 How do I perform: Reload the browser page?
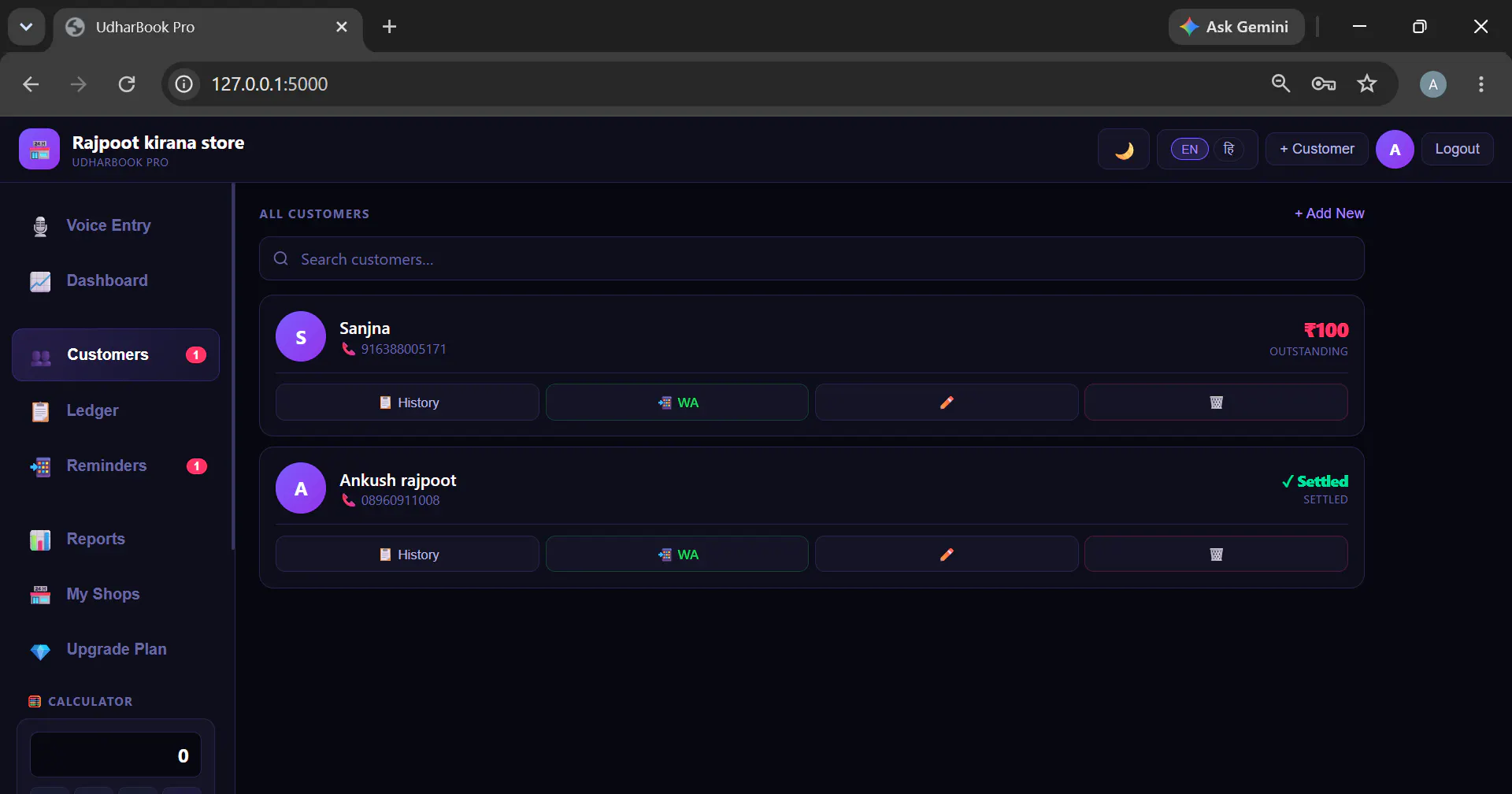(x=127, y=83)
